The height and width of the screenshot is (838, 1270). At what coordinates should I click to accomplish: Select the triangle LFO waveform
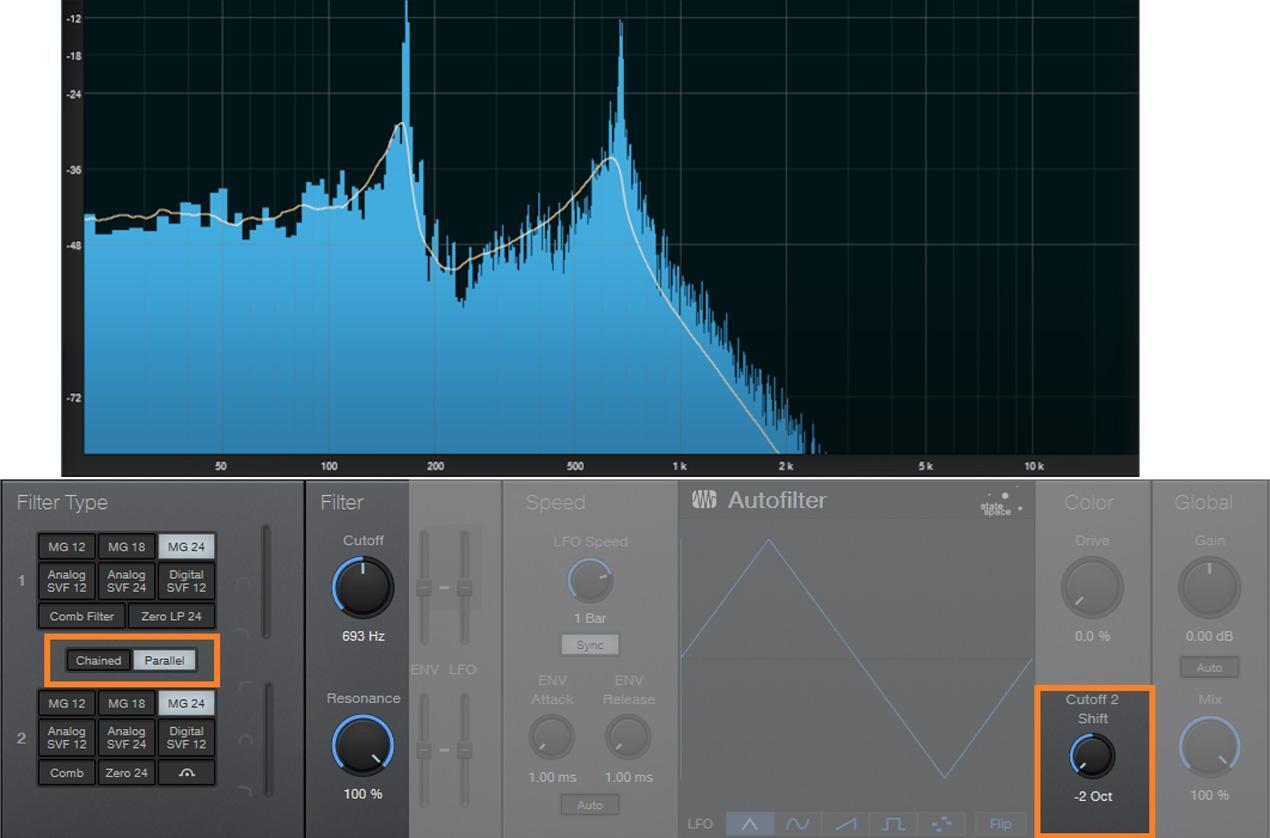coord(748,823)
